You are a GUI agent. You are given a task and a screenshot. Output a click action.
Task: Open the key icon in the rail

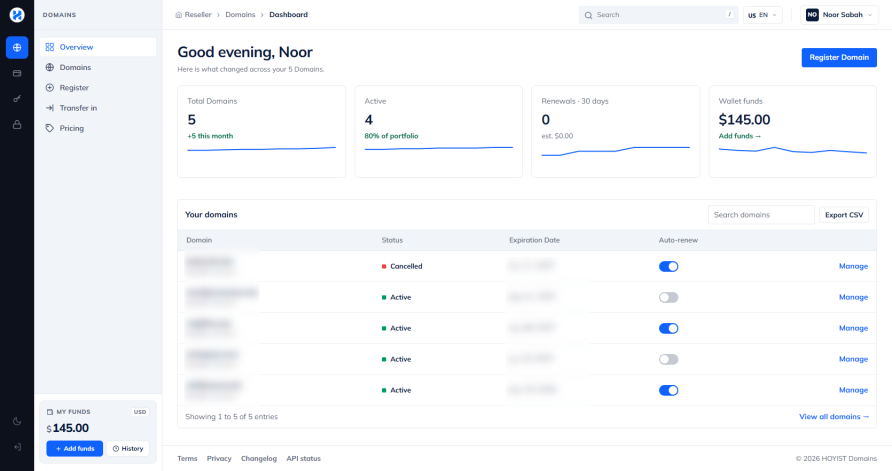click(17, 99)
